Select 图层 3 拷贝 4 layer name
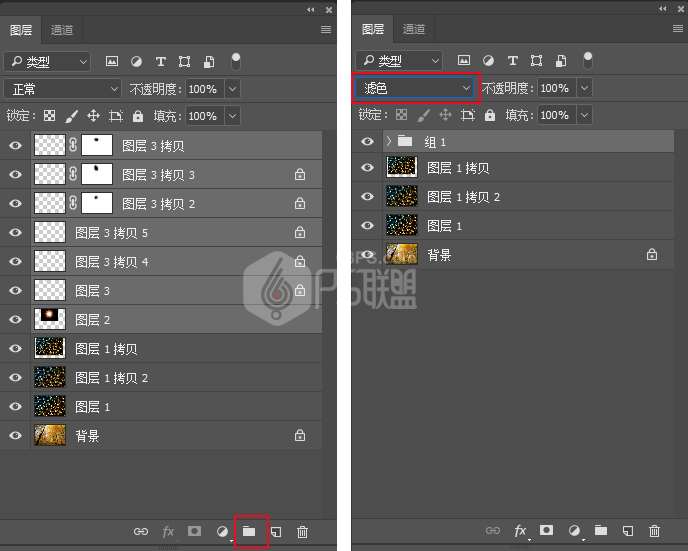This screenshot has height=551, width=688. (x=111, y=262)
